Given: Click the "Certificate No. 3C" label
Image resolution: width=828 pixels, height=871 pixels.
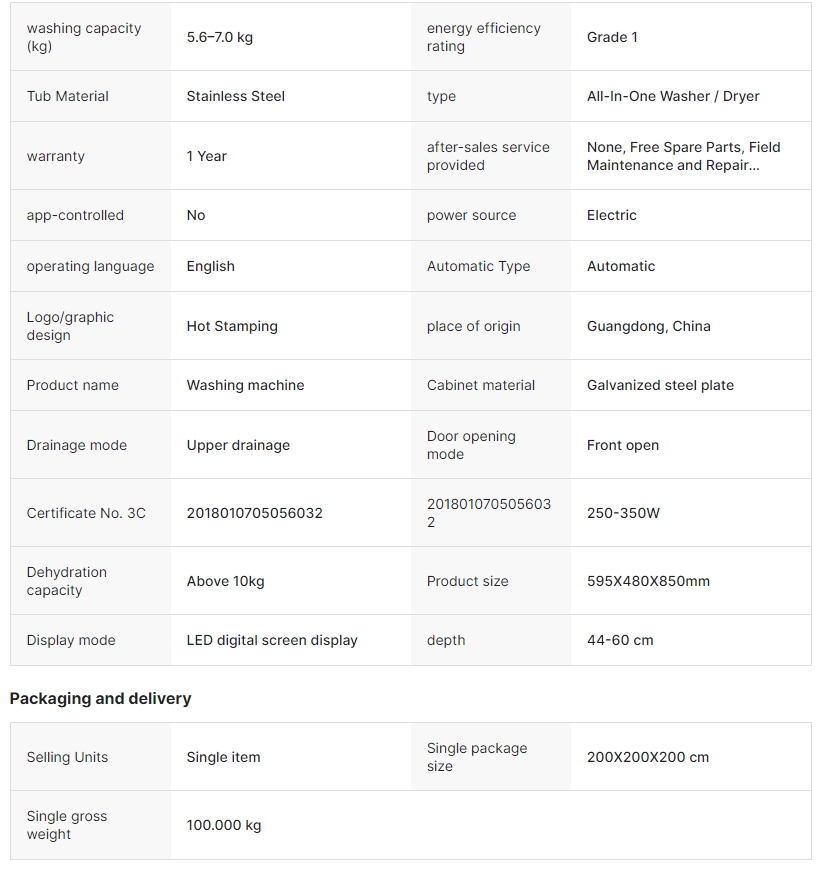Looking at the screenshot, I should click(x=86, y=513).
